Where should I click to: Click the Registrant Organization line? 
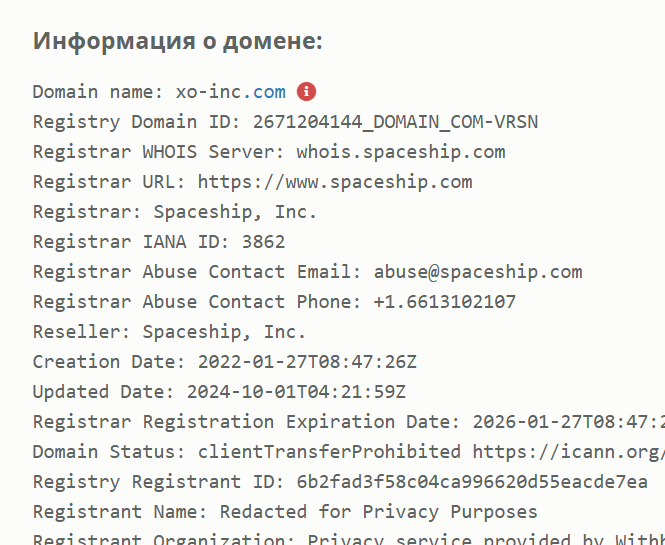(349, 539)
